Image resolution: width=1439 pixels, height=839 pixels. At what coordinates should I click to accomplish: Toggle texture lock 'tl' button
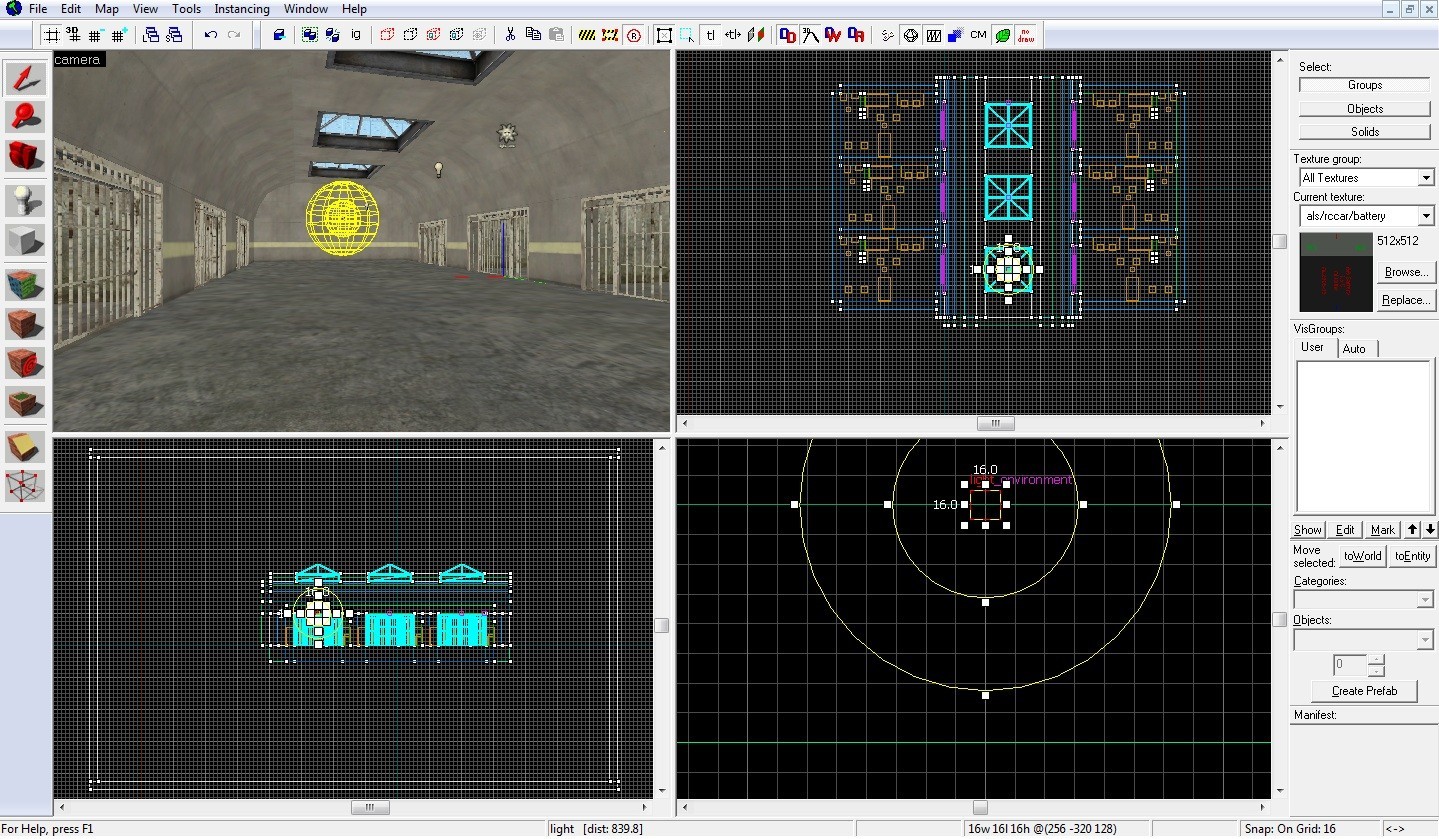coord(710,35)
